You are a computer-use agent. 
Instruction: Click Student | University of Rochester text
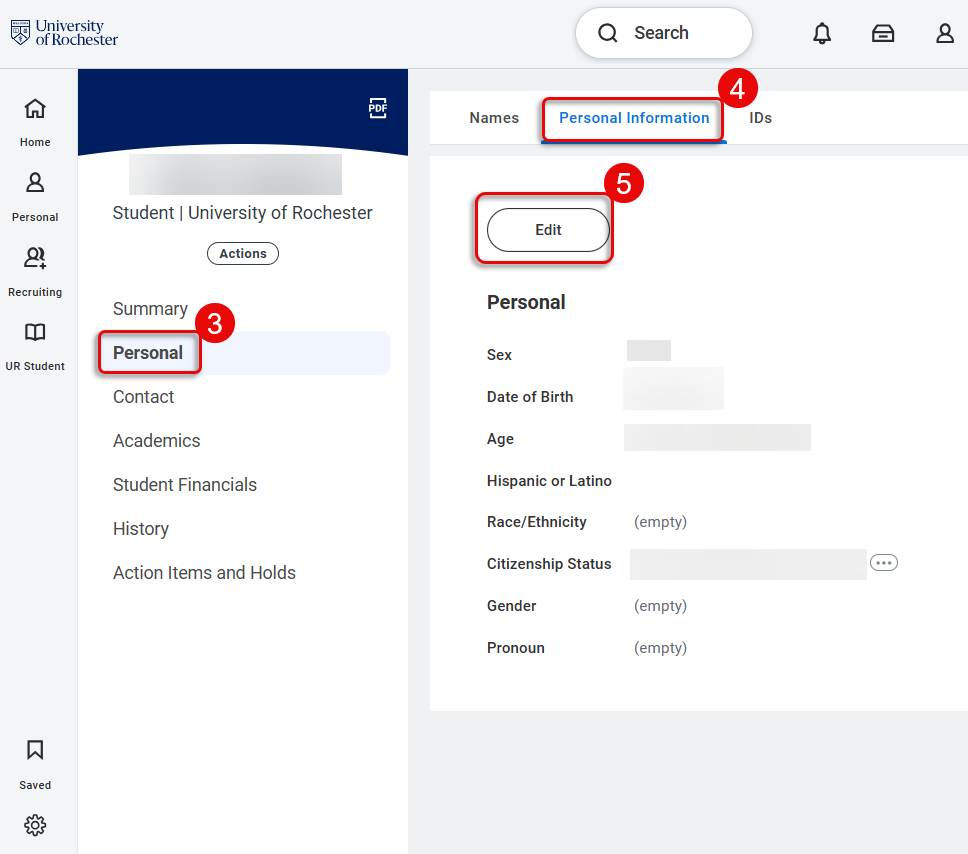(x=242, y=213)
